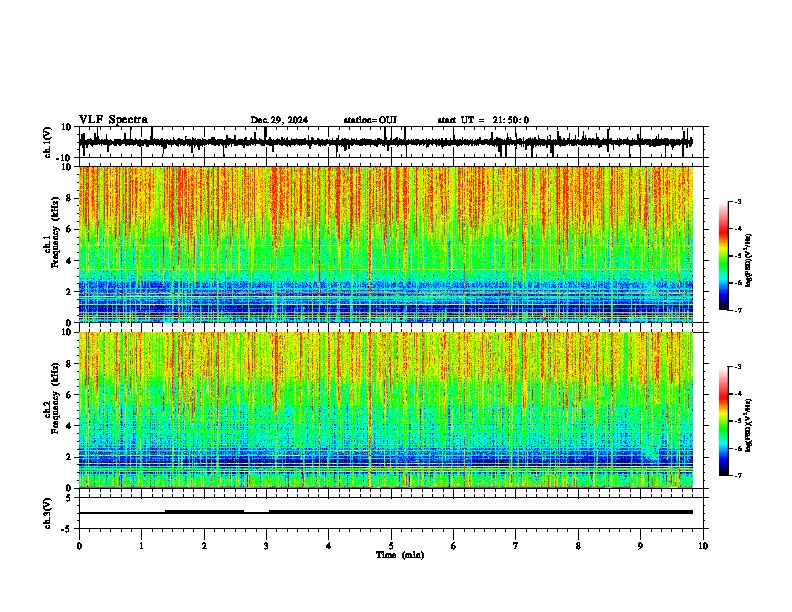Click the 'ch.1(V)' waveform axis label

(x=48, y=142)
